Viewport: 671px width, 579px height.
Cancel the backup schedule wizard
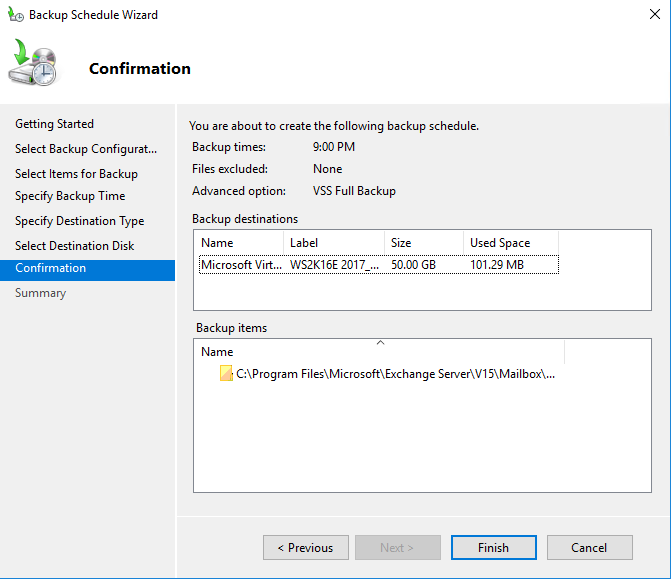[x=589, y=548]
